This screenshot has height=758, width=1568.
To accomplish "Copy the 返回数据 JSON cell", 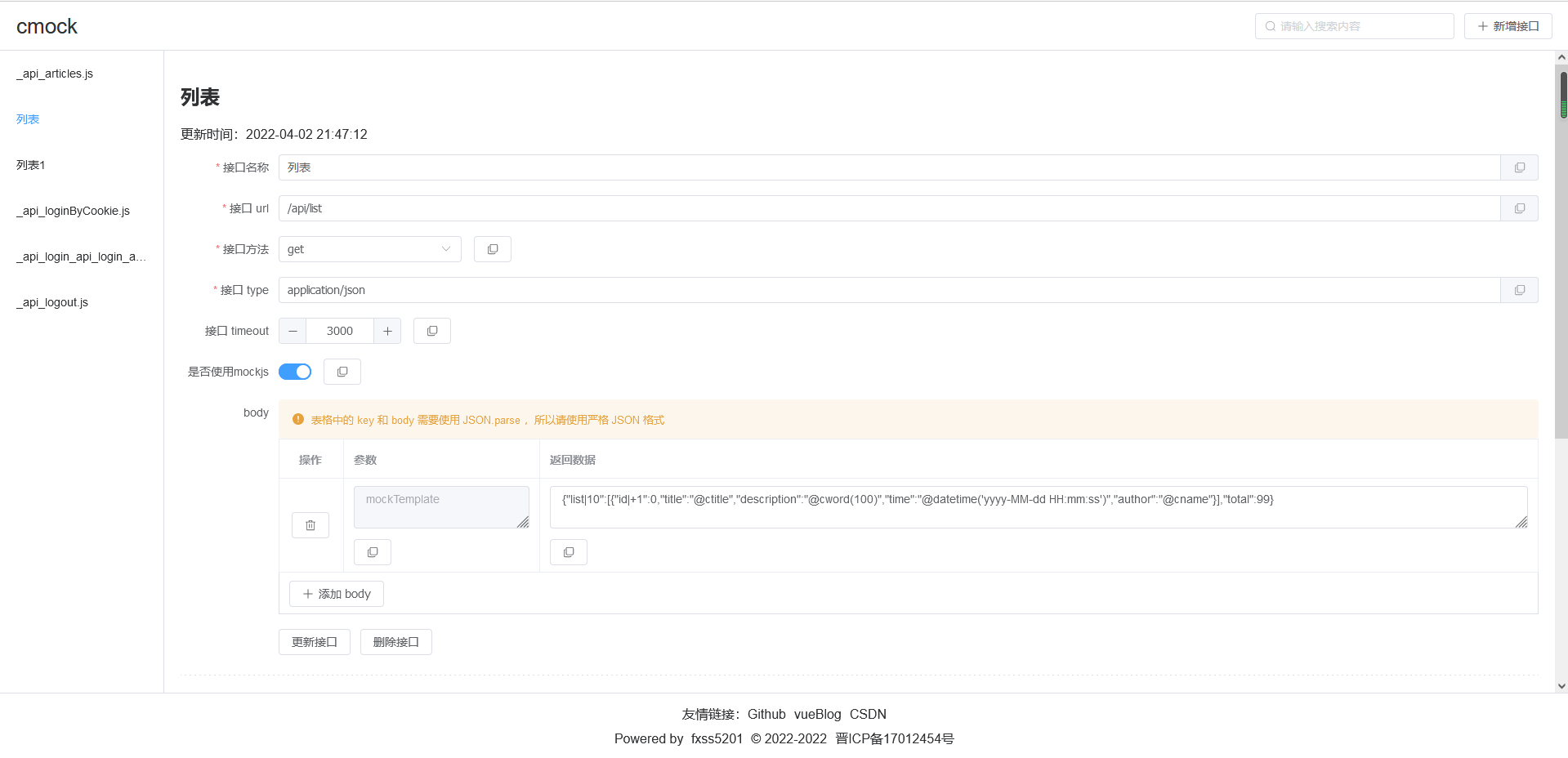I will (569, 552).
